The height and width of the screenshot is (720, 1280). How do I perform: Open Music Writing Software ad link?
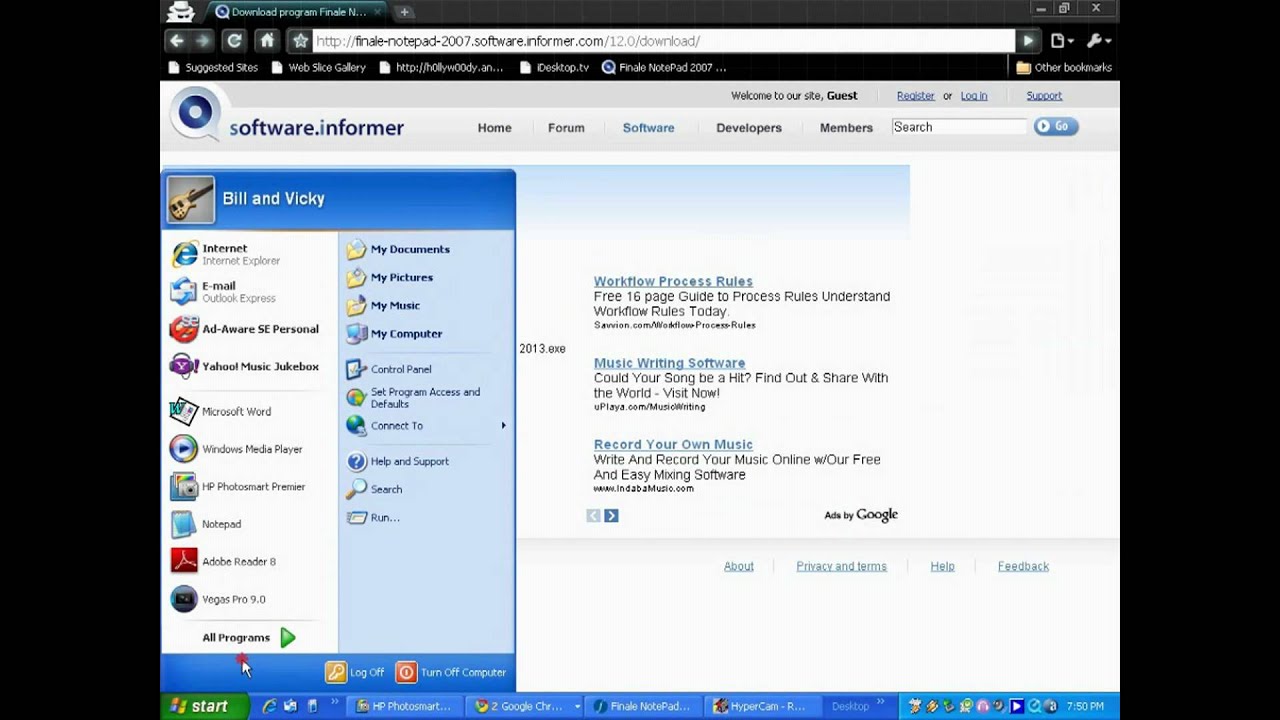coord(669,363)
